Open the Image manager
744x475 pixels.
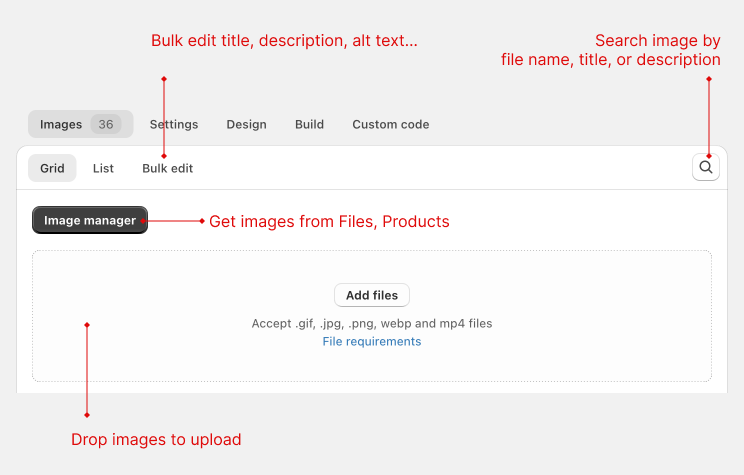[x=90, y=220]
